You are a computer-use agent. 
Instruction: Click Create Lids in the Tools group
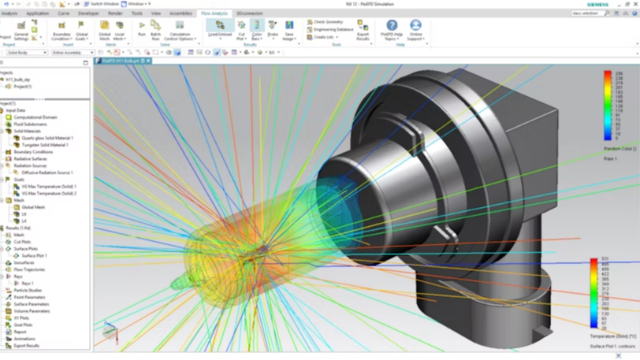coord(322,37)
